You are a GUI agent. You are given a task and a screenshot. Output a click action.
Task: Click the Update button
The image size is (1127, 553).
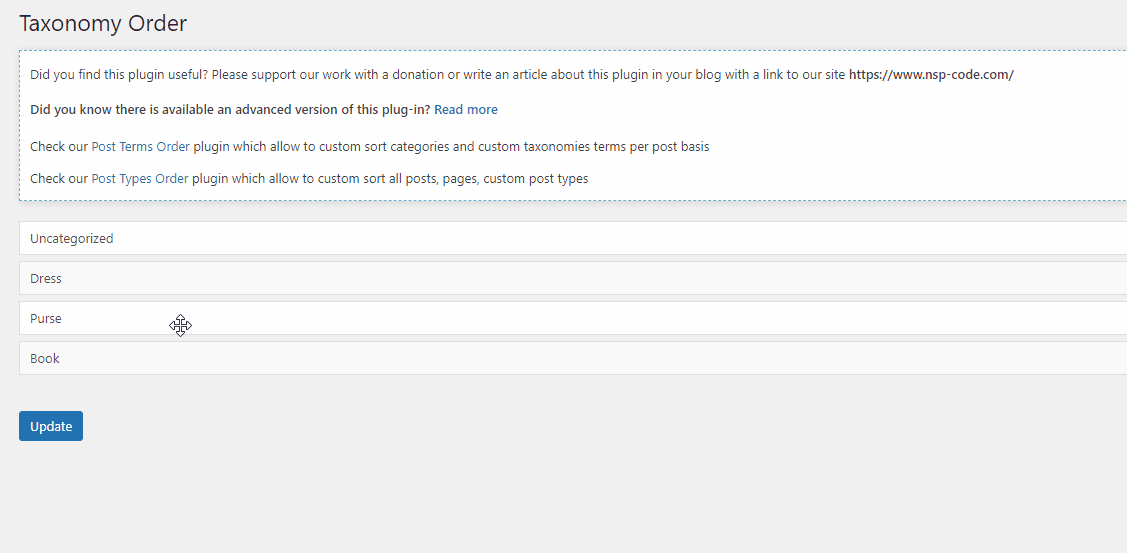tap(51, 426)
